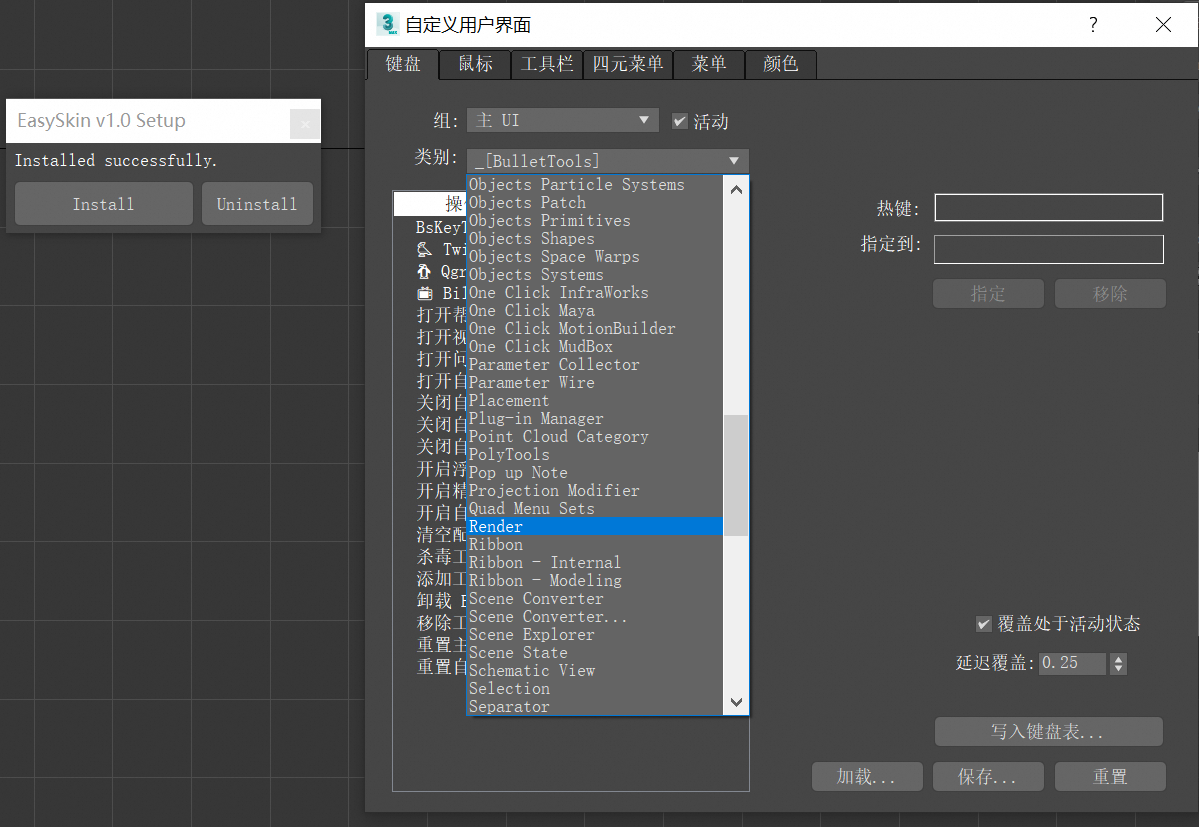Image resolution: width=1199 pixels, height=827 pixels.
Task: Click the category dropdown scroll-down arrow
Action: coord(735,702)
